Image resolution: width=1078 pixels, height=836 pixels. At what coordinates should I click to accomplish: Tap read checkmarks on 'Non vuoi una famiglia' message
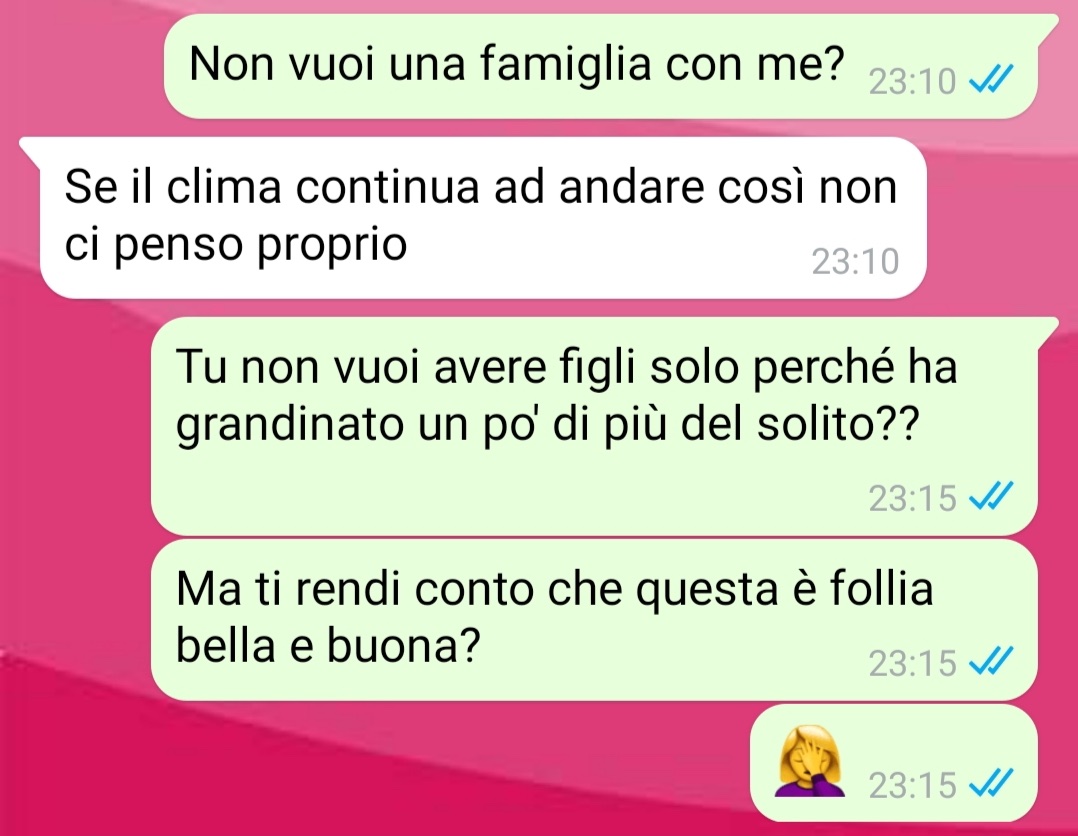[x=991, y=80]
